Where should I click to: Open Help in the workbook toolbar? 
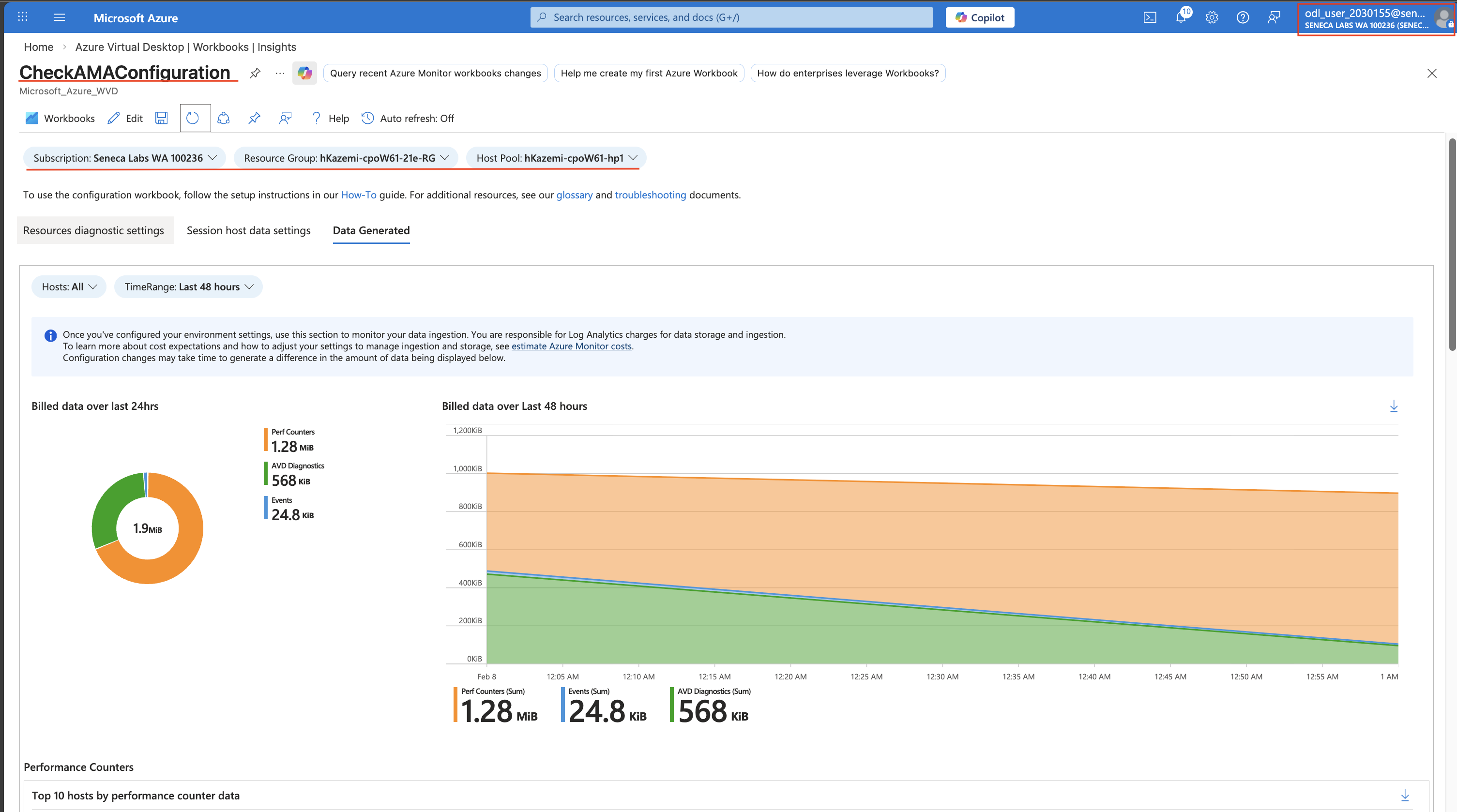click(x=330, y=118)
